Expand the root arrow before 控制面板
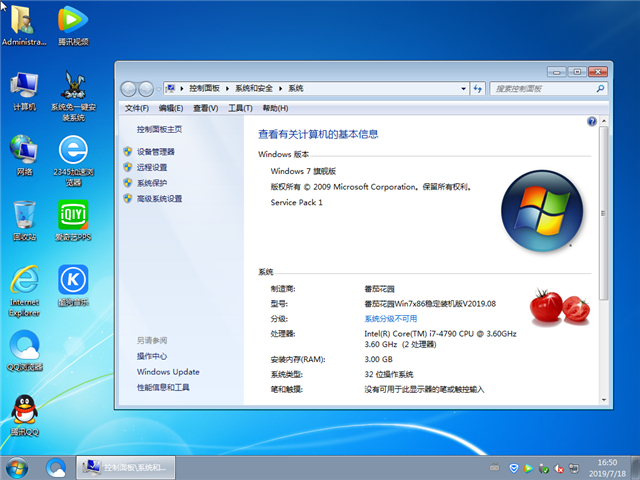This screenshot has width=640, height=480. (181, 89)
